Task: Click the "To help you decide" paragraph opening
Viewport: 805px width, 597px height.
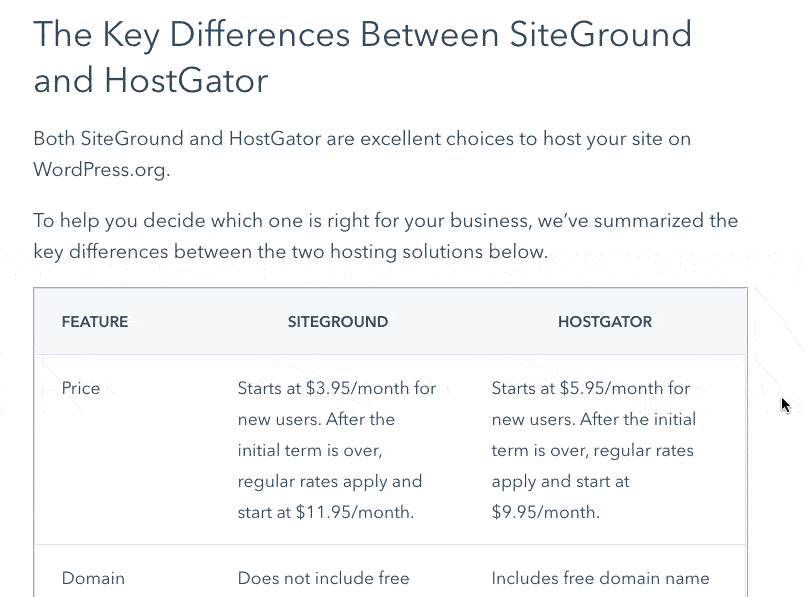Action: click(x=108, y=221)
